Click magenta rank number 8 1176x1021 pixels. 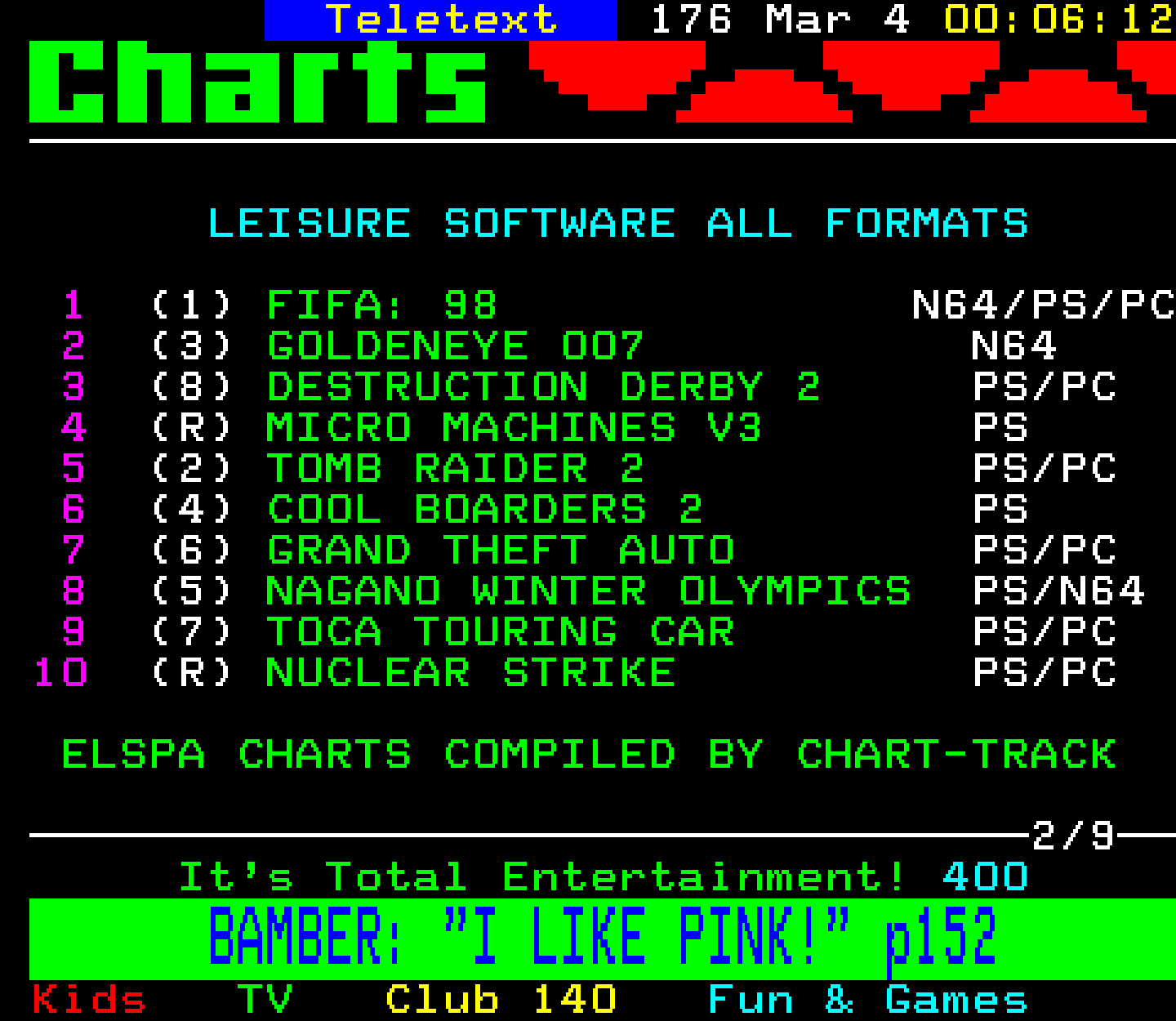point(73,591)
